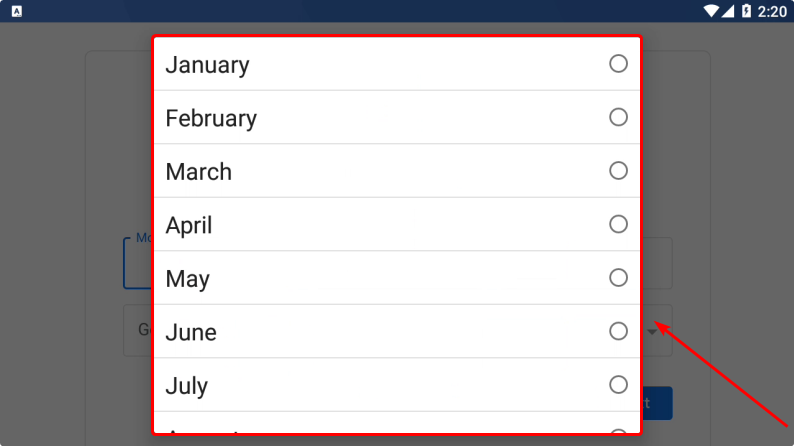Image resolution: width=794 pixels, height=446 pixels.
Task: Tap the February month label
Action: [211, 118]
